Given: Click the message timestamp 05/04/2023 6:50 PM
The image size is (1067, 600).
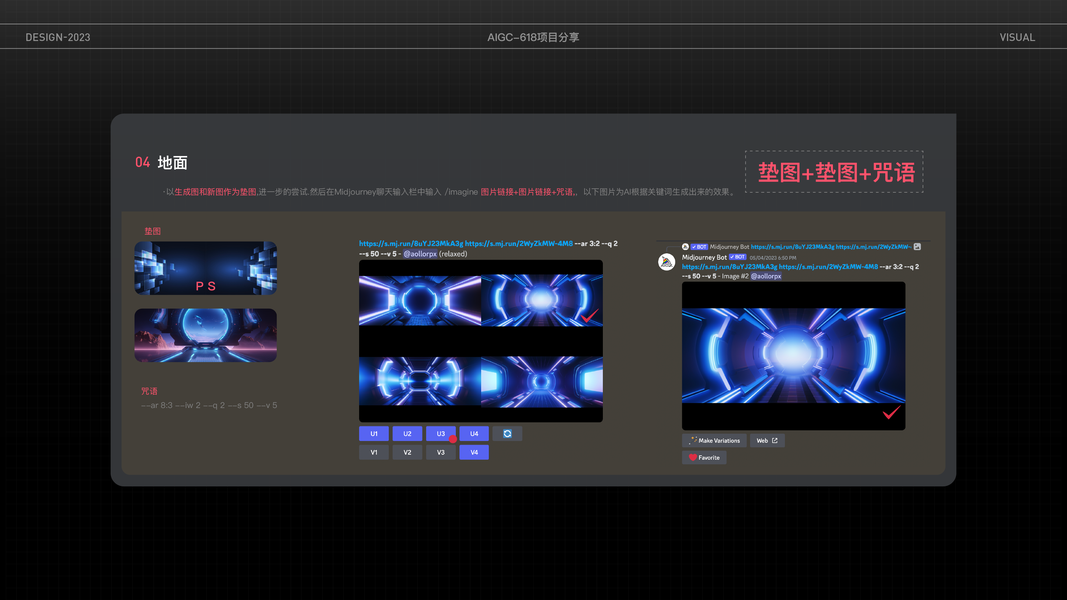Looking at the screenshot, I should click(x=772, y=258).
